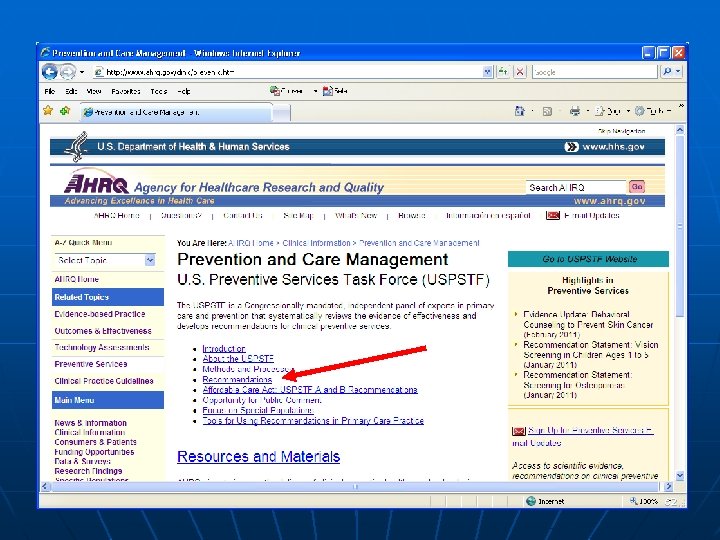Image resolution: width=720 pixels, height=540 pixels.
Task: Open the Help menu
Action: pos(184,91)
